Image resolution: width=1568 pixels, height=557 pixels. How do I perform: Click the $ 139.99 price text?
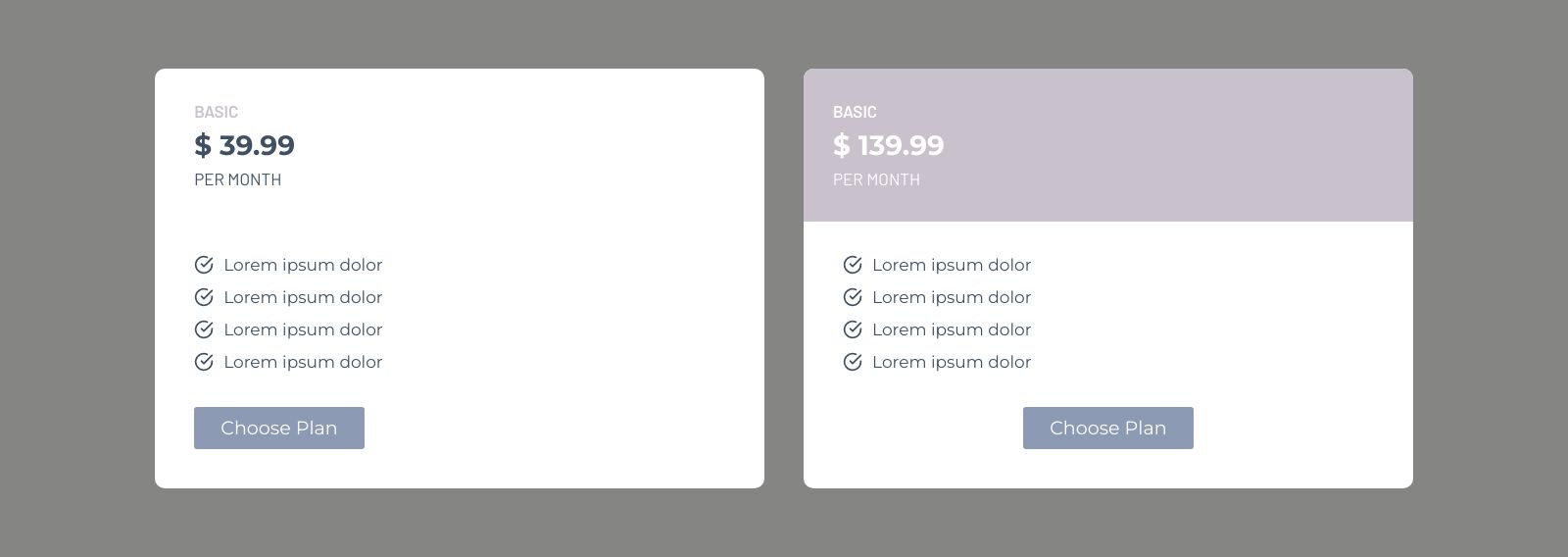point(888,145)
